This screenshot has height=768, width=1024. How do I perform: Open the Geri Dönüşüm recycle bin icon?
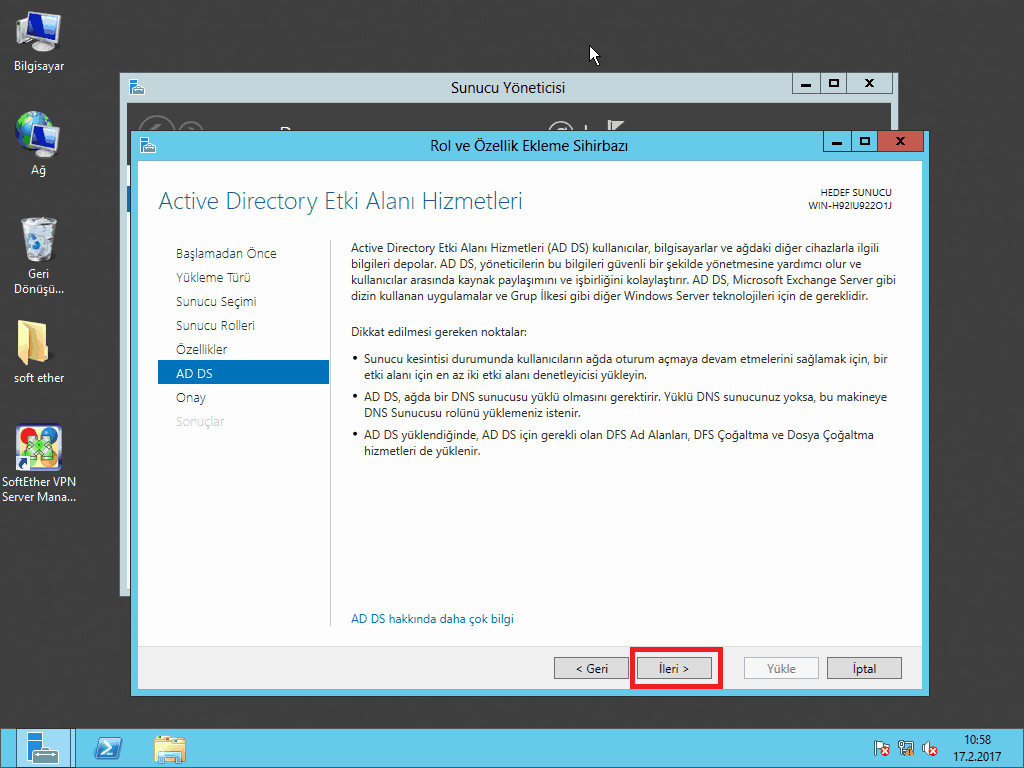point(39,255)
